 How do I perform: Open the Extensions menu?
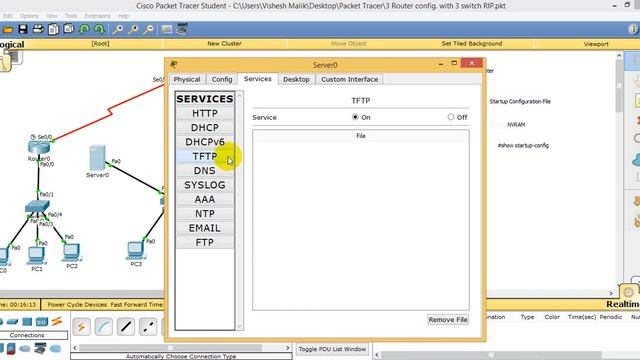tap(97, 16)
